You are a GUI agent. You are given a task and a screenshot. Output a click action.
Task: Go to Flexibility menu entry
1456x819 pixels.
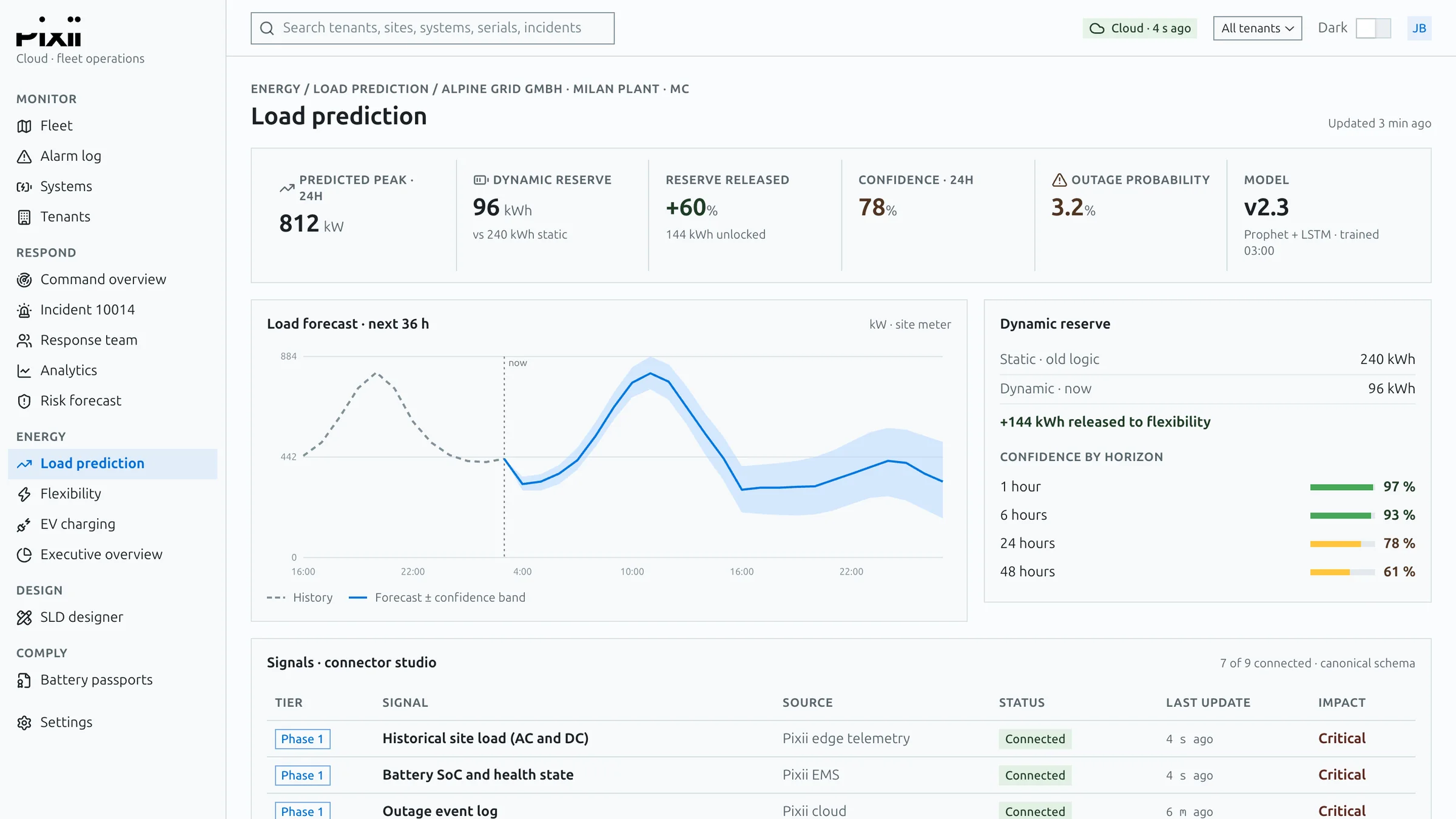pyautogui.click(x=113, y=494)
